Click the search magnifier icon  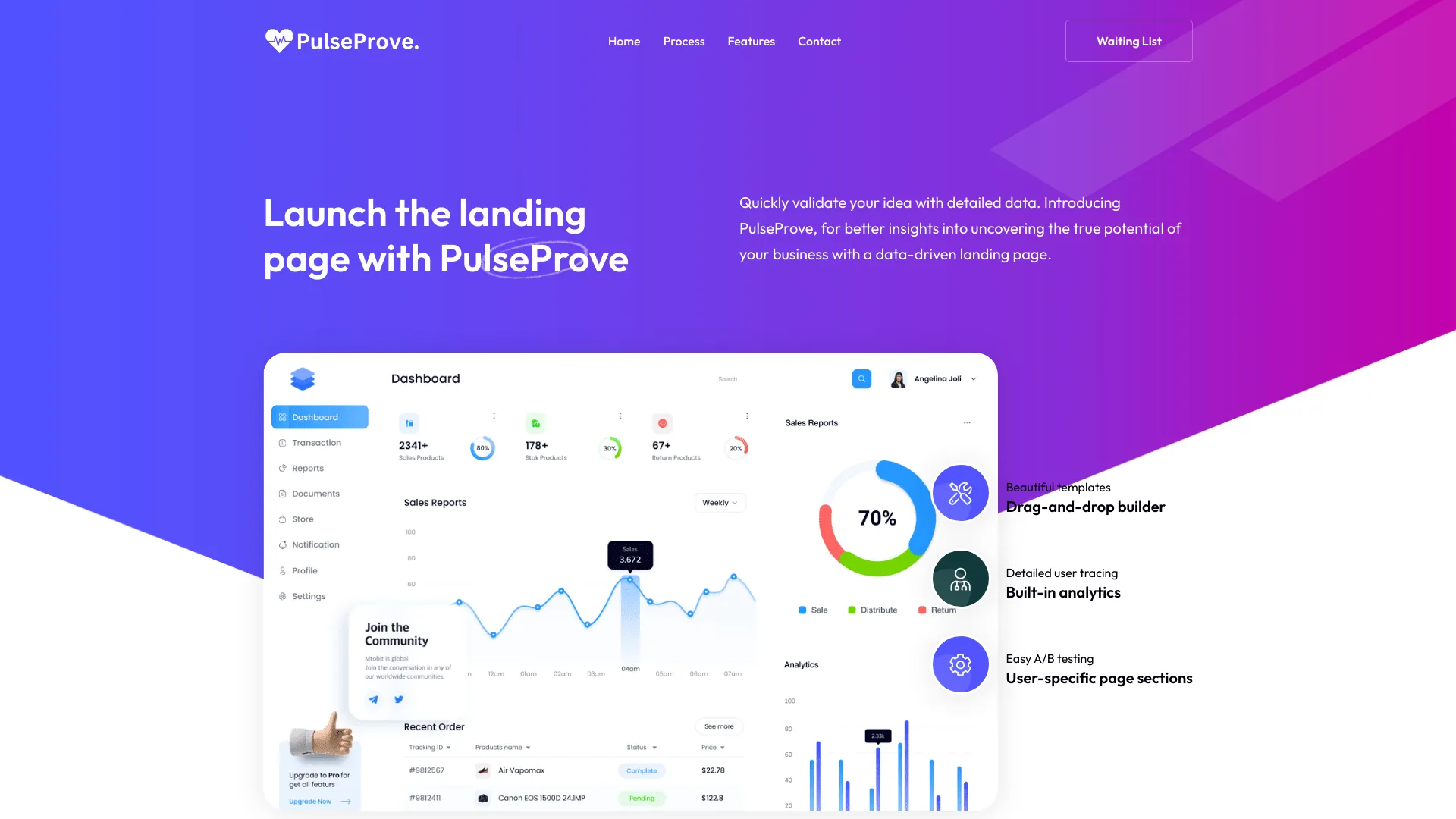(861, 379)
